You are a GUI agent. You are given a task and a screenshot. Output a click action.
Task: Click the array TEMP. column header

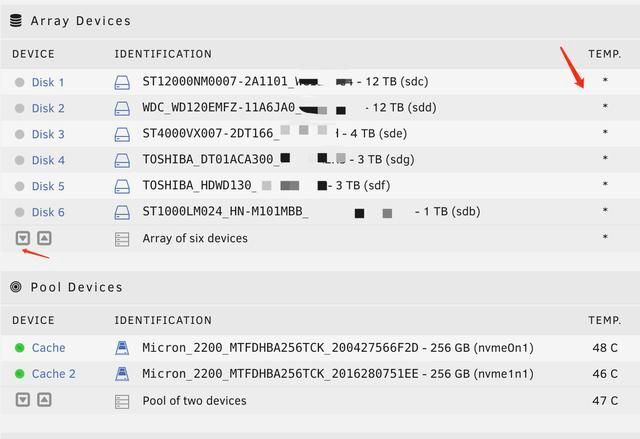[x=604, y=54]
